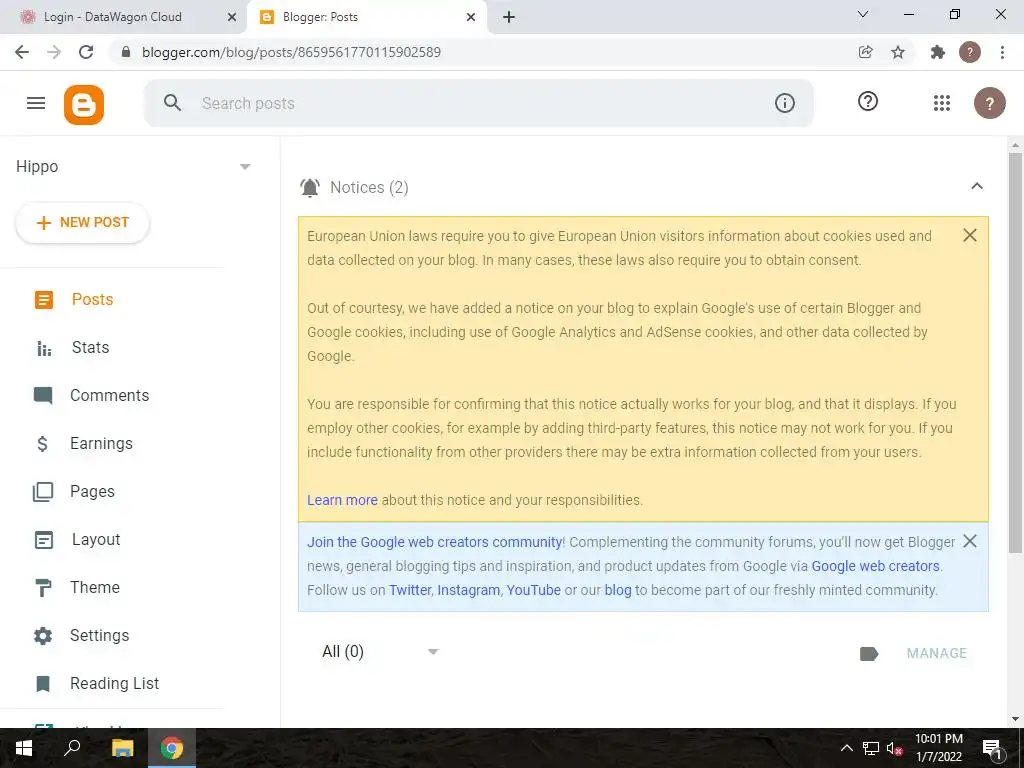Viewport: 1024px width, 768px height.
Task: Click the Pages icon
Action: coord(43,492)
